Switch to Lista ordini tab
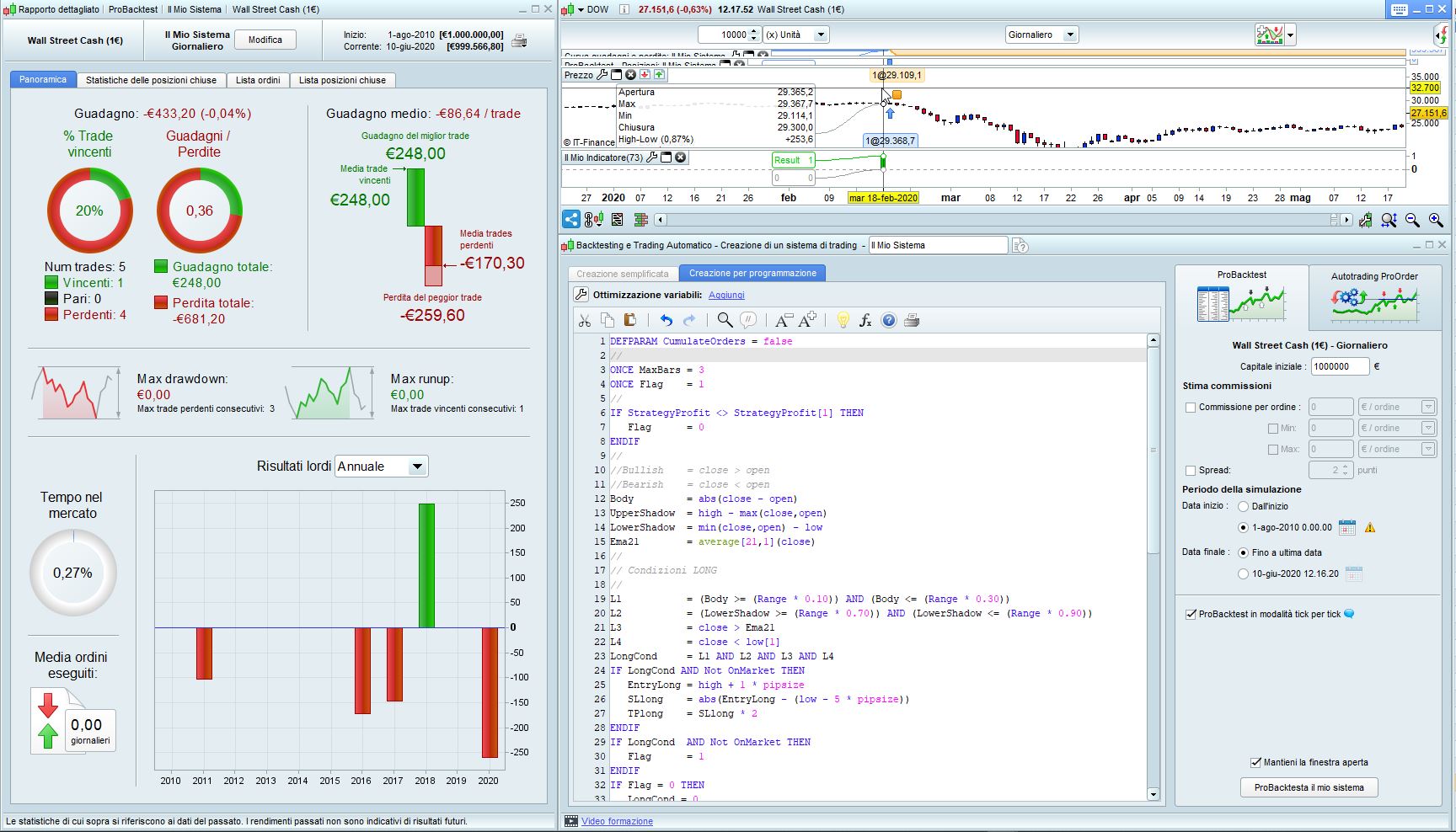The image size is (1456, 832). point(258,80)
